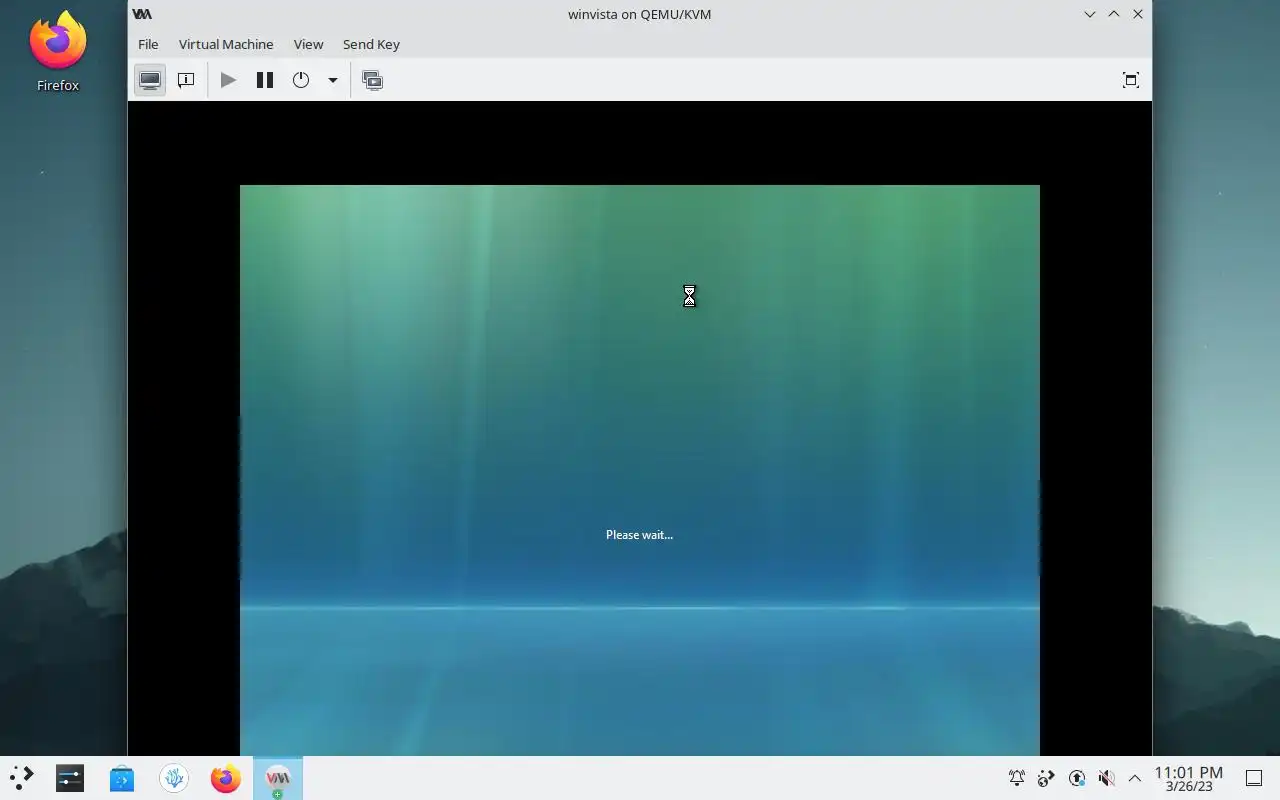Viewport: 1280px width, 800px height.
Task: Open Firefox desktop shortcut
Action: (58, 52)
